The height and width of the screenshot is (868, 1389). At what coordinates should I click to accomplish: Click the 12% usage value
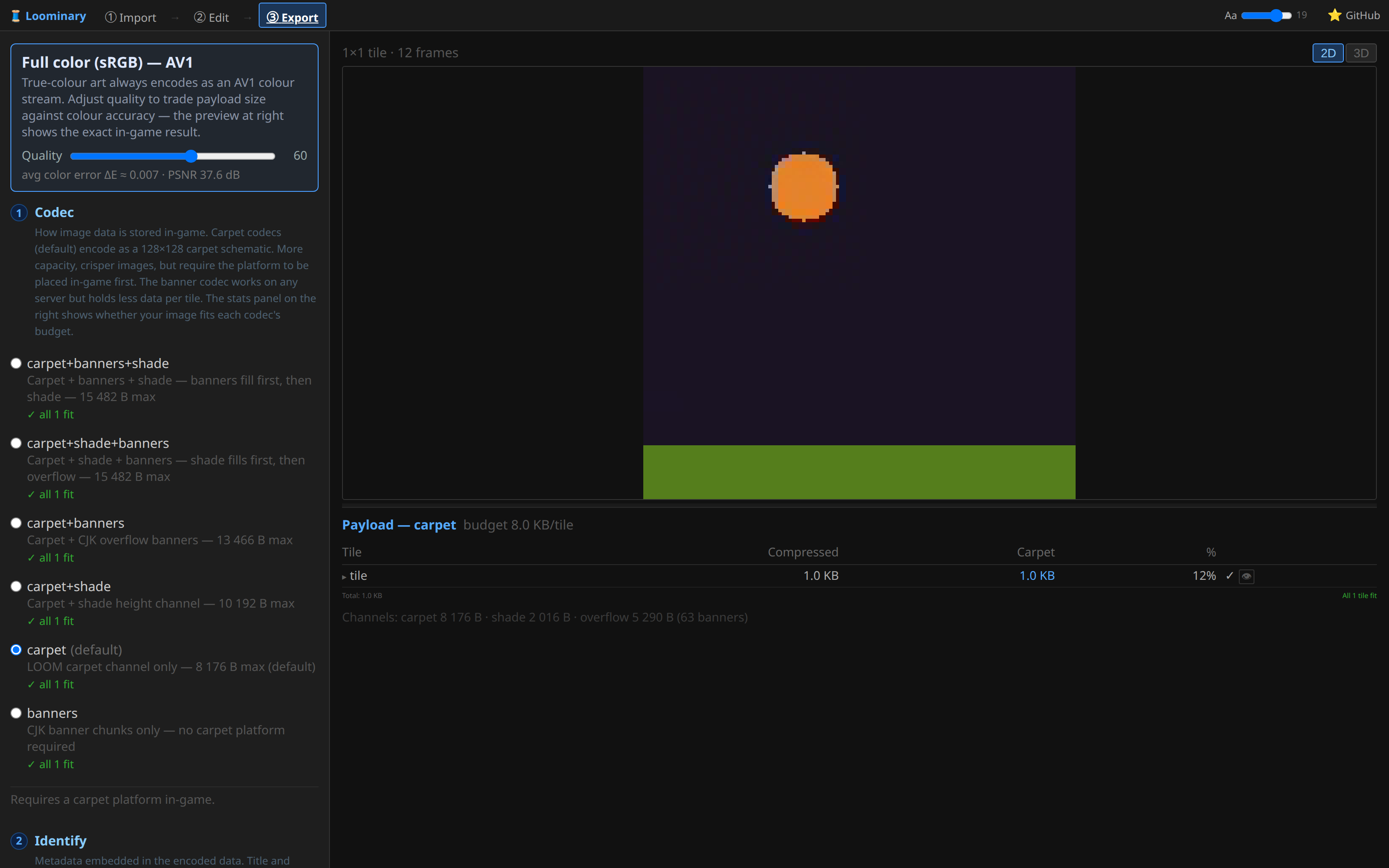1204,576
